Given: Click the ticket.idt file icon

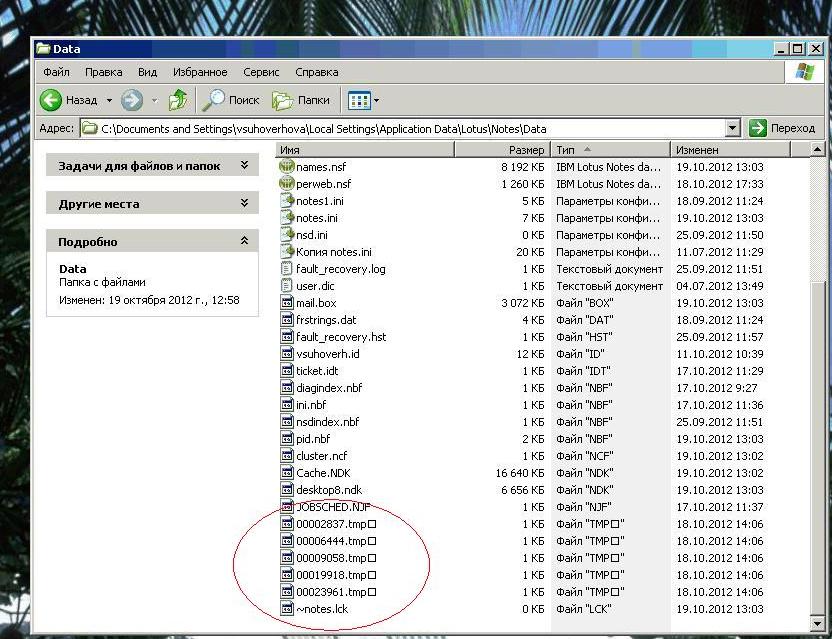Looking at the screenshot, I should coord(287,370).
